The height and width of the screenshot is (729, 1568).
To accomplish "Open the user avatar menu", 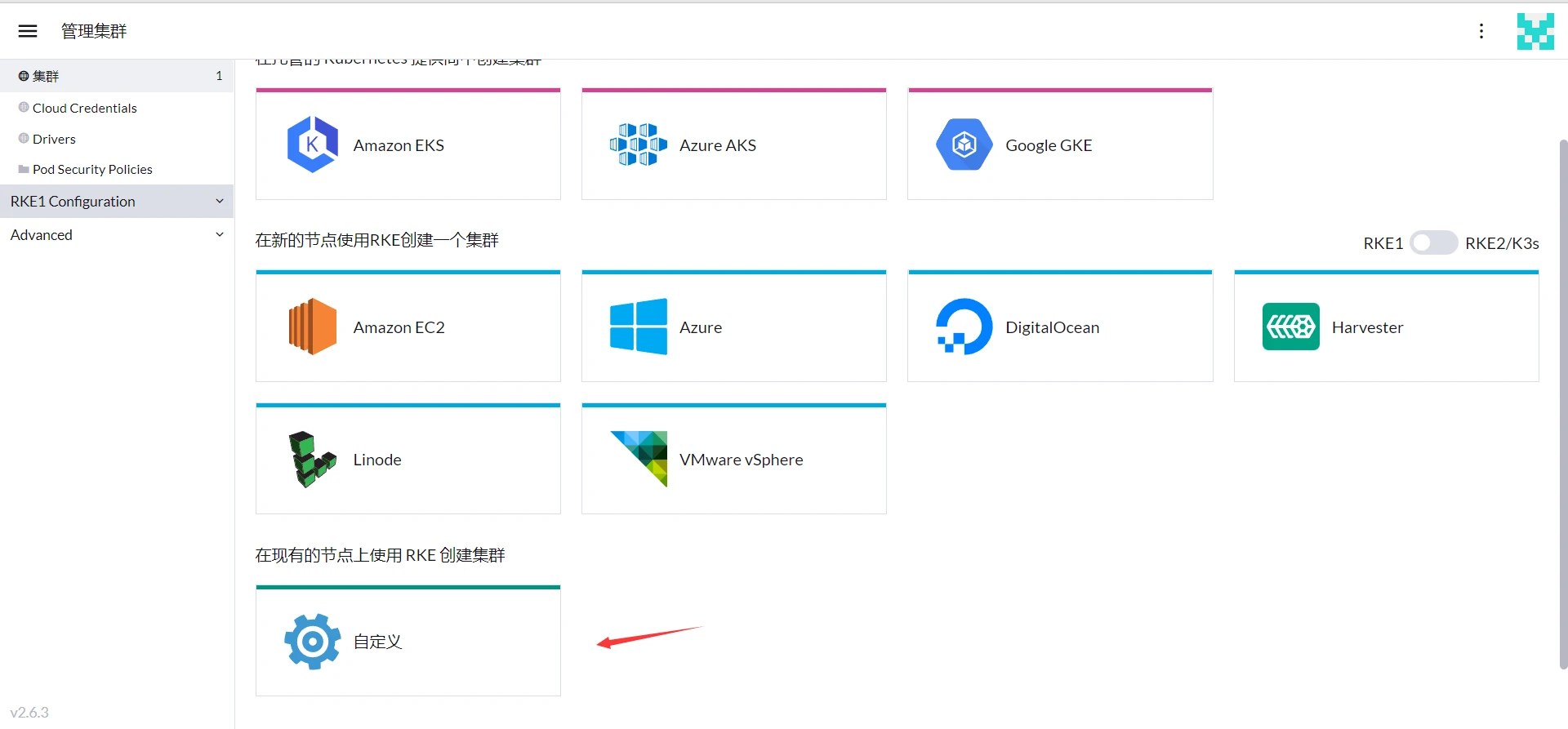I will point(1535,31).
